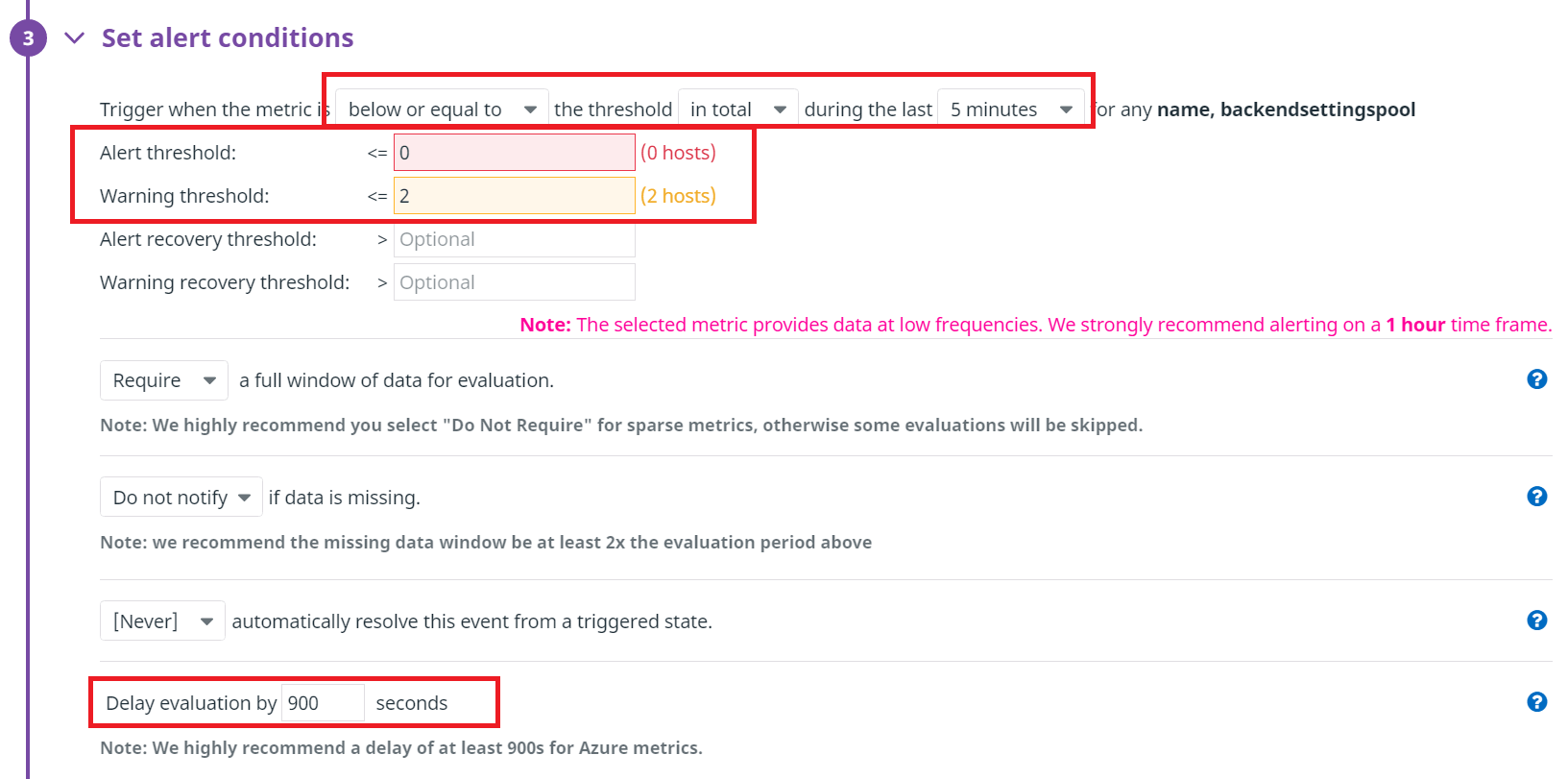Viewport: 1568px width, 779px height.
Task: Click the Set alert conditions heading
Action: pos(228,38)
